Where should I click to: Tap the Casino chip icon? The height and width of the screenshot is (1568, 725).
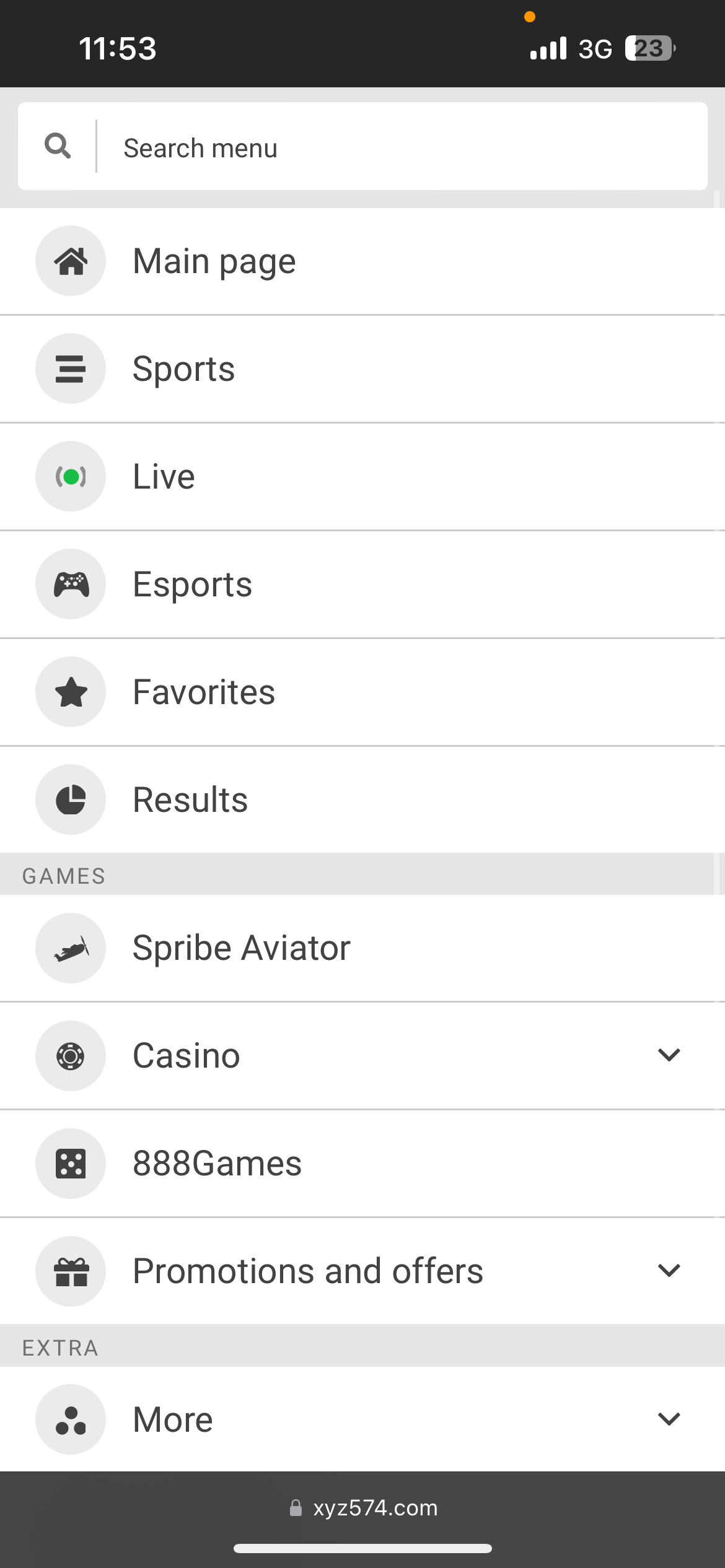coord(71,1056)
